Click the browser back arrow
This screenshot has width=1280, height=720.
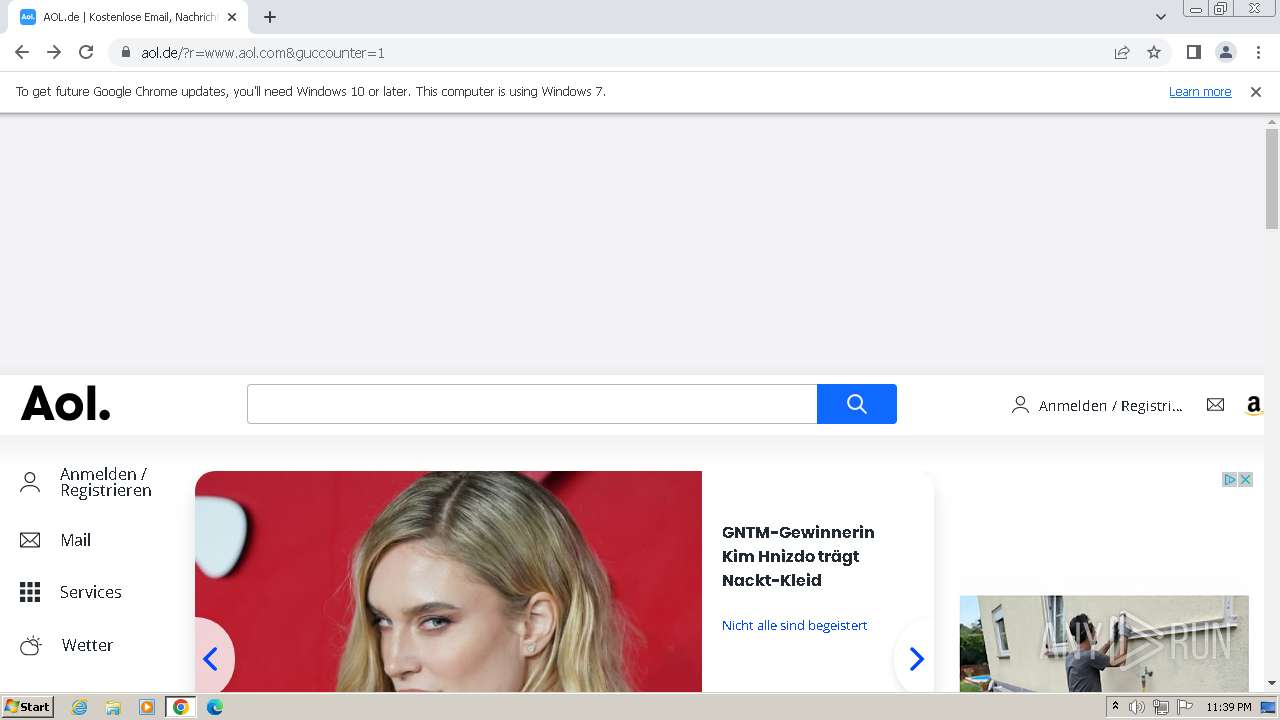(x=22, y=52)
